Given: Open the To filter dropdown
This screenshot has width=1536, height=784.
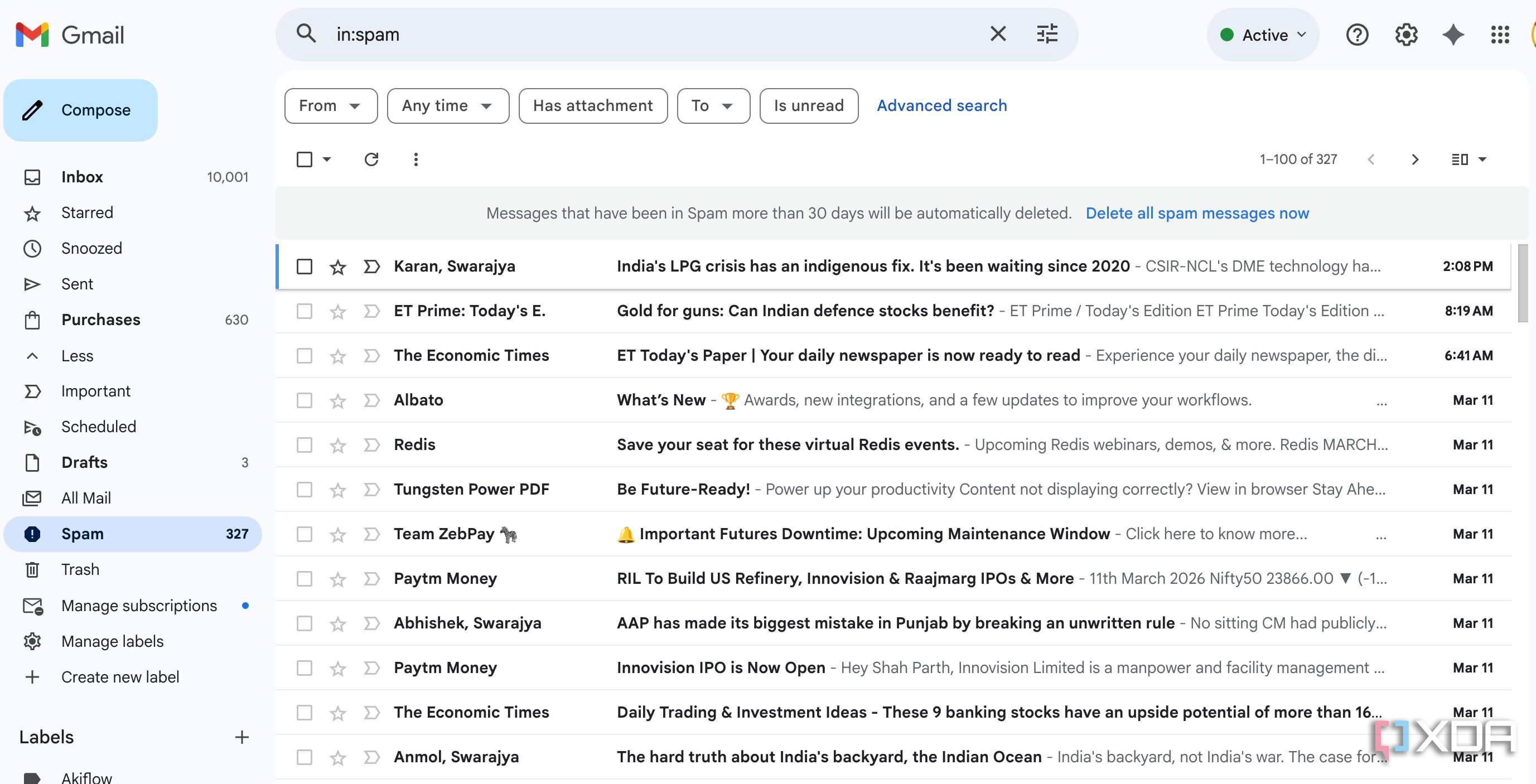Looking at the screenshot, I should [x=713, y=106].
